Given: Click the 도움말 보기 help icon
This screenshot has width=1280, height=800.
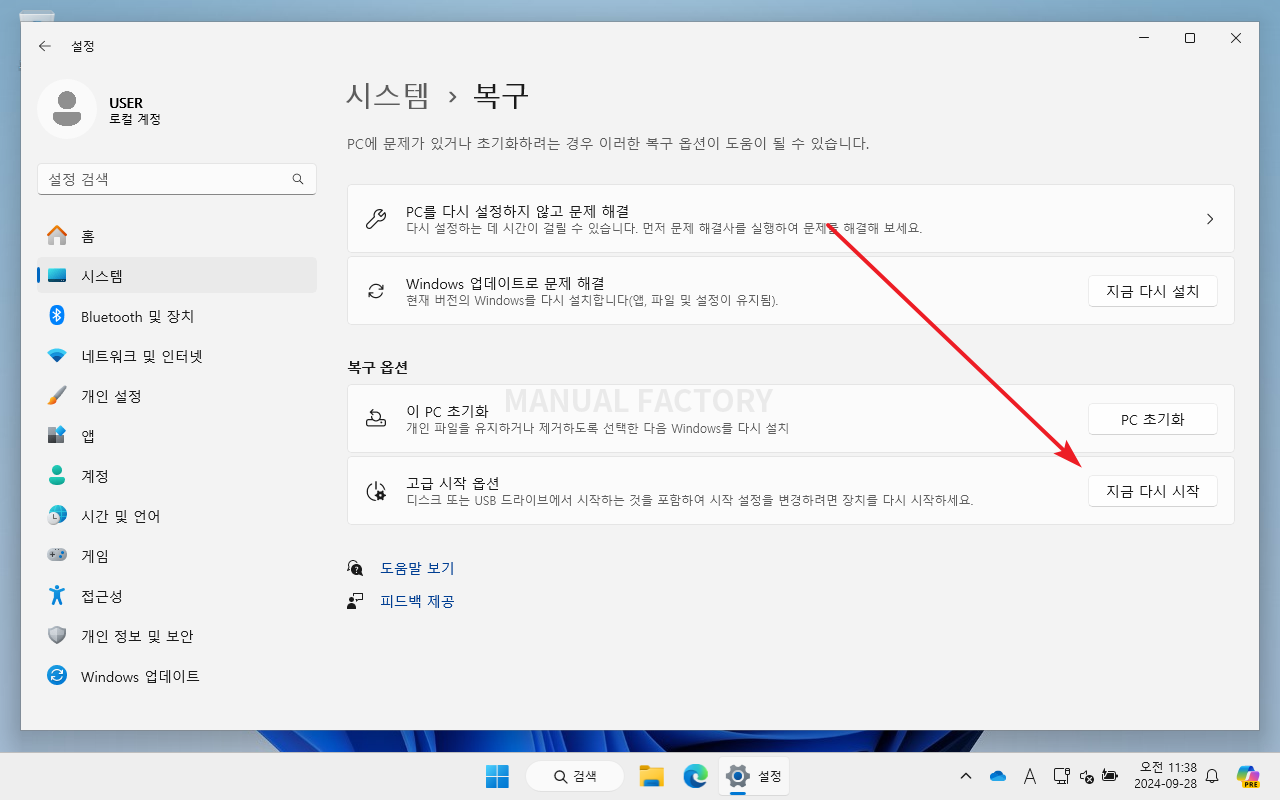Looking at the screenshot, I should click(x=355, y=568).
